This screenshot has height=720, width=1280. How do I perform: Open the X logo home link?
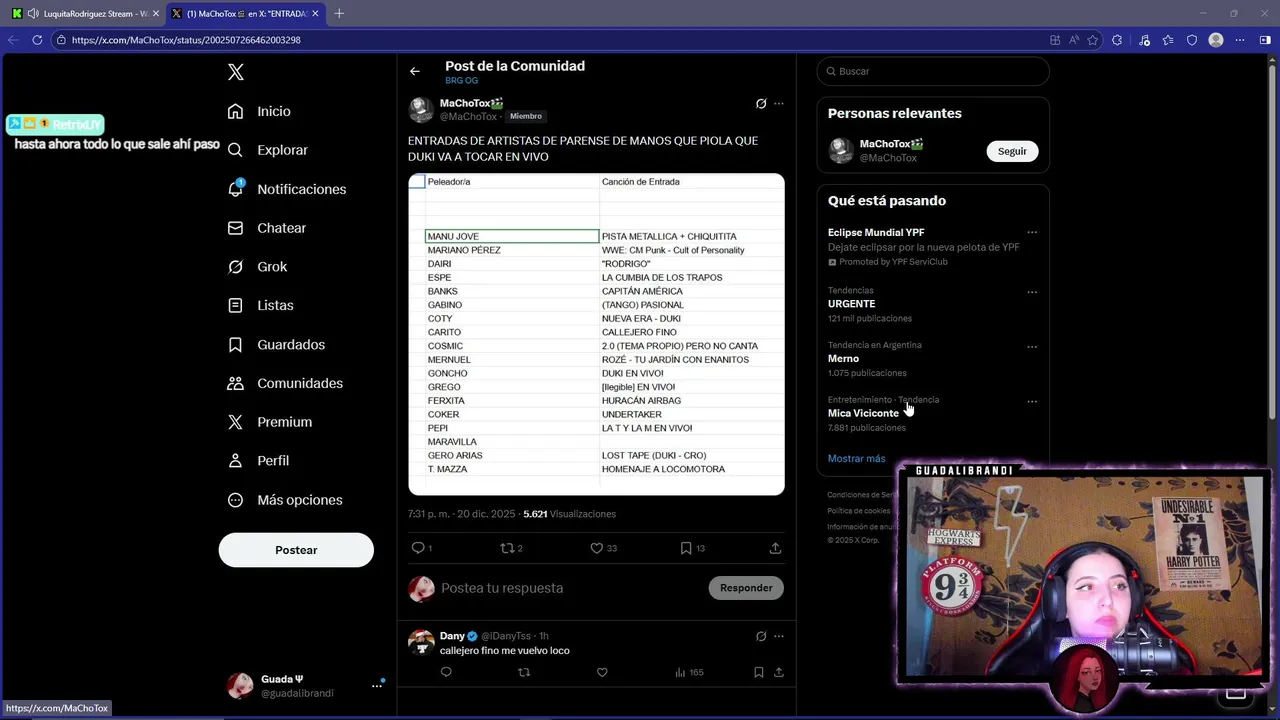(x=236, y=72)
